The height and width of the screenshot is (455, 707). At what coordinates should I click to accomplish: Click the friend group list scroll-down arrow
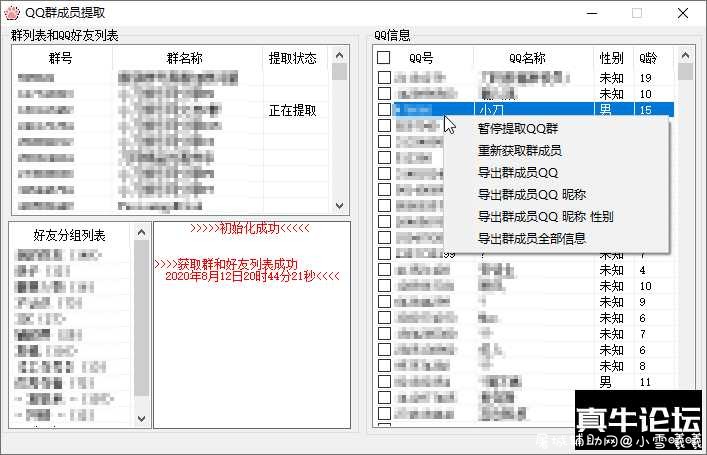(x=142, y=418)
